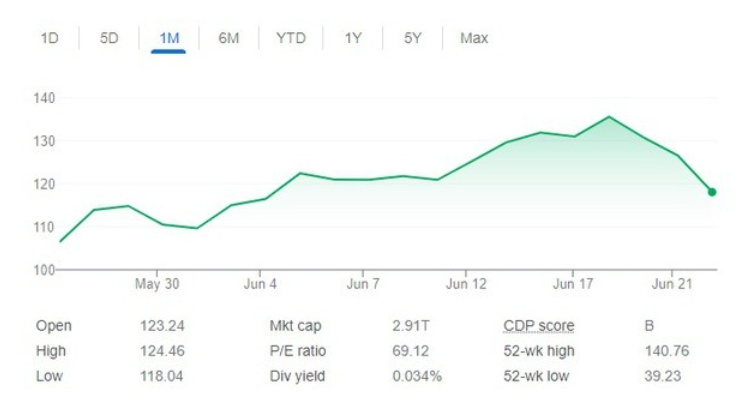Switch to the 5D time range
This screenshot has height=406, width=740.
tap(109, 39)
